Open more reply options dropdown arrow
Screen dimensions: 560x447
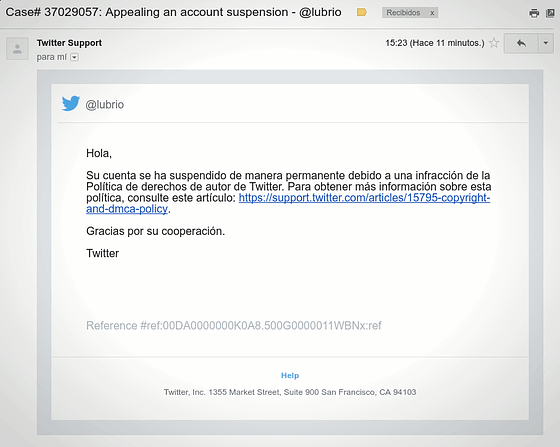(545, 44)
